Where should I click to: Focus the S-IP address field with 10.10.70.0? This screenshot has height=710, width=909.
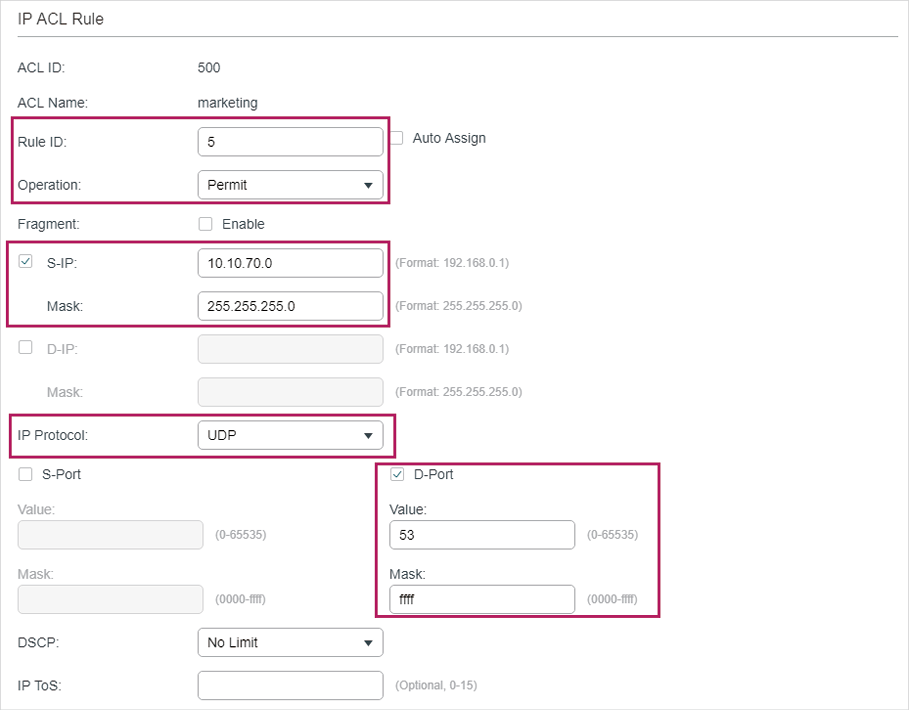click(290, 263)
